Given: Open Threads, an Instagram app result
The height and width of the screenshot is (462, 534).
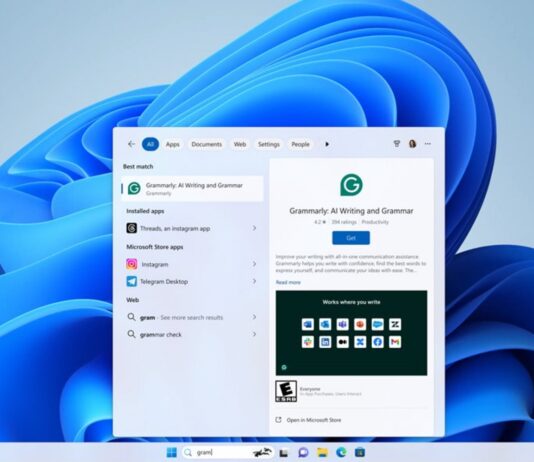Looking at the screenshot, I should tap(192, 228).
